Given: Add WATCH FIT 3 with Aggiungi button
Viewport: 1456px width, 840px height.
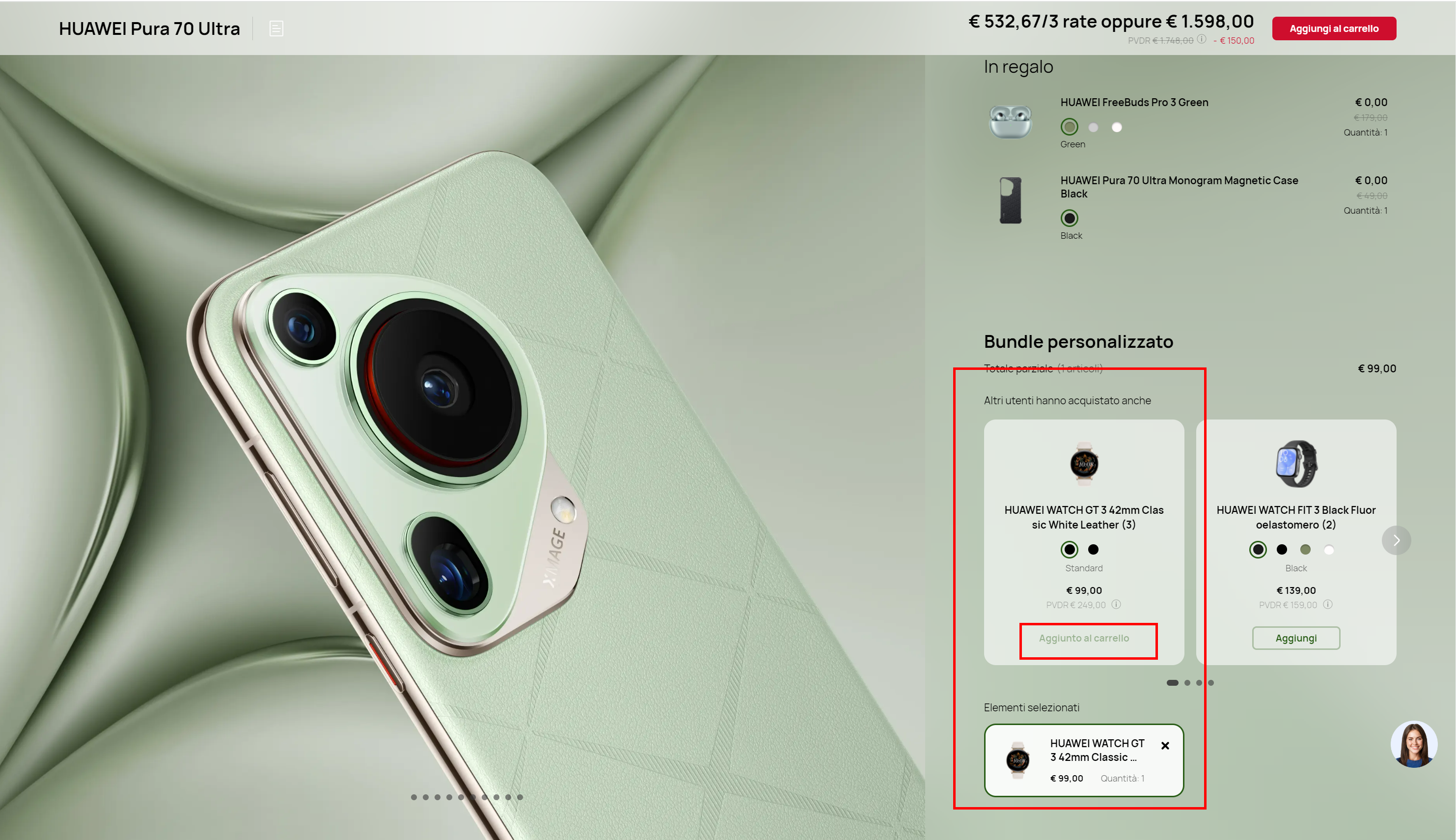Looking at the screenshot, I should point(1296,638).
